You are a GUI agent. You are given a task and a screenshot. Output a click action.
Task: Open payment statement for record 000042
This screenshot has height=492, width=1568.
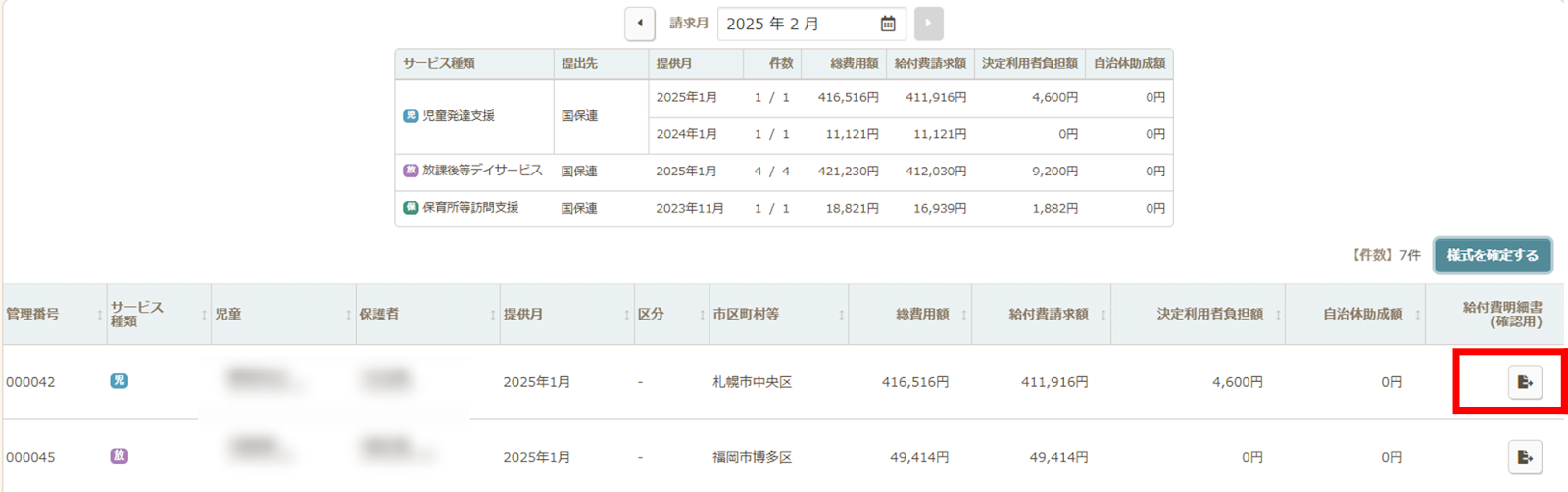(1525, 382)
